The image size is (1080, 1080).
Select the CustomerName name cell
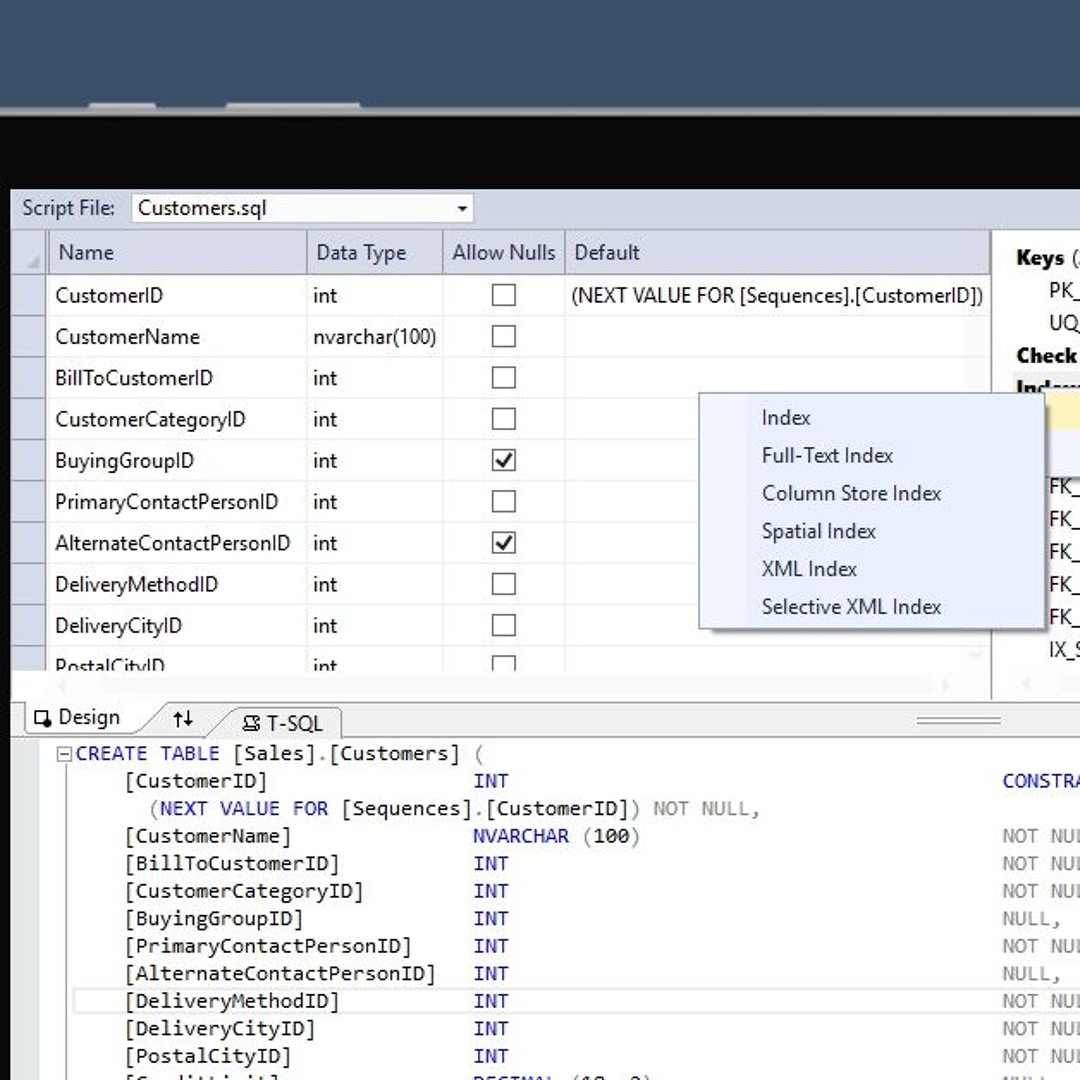pos(177,337)
